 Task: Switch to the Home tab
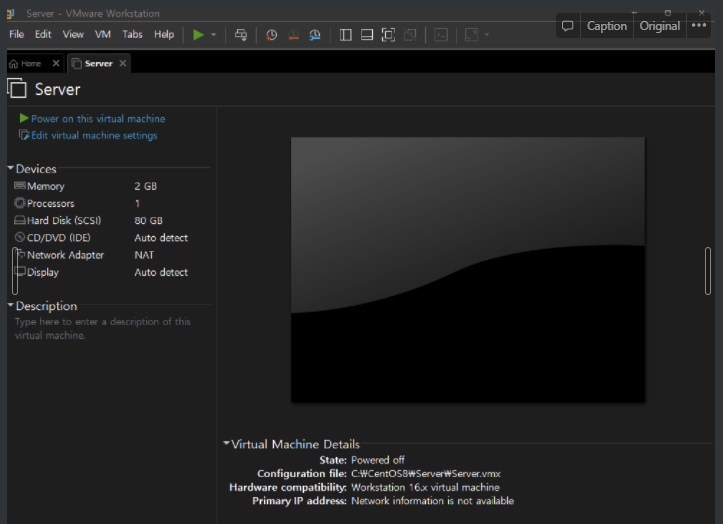click(31, 64)
